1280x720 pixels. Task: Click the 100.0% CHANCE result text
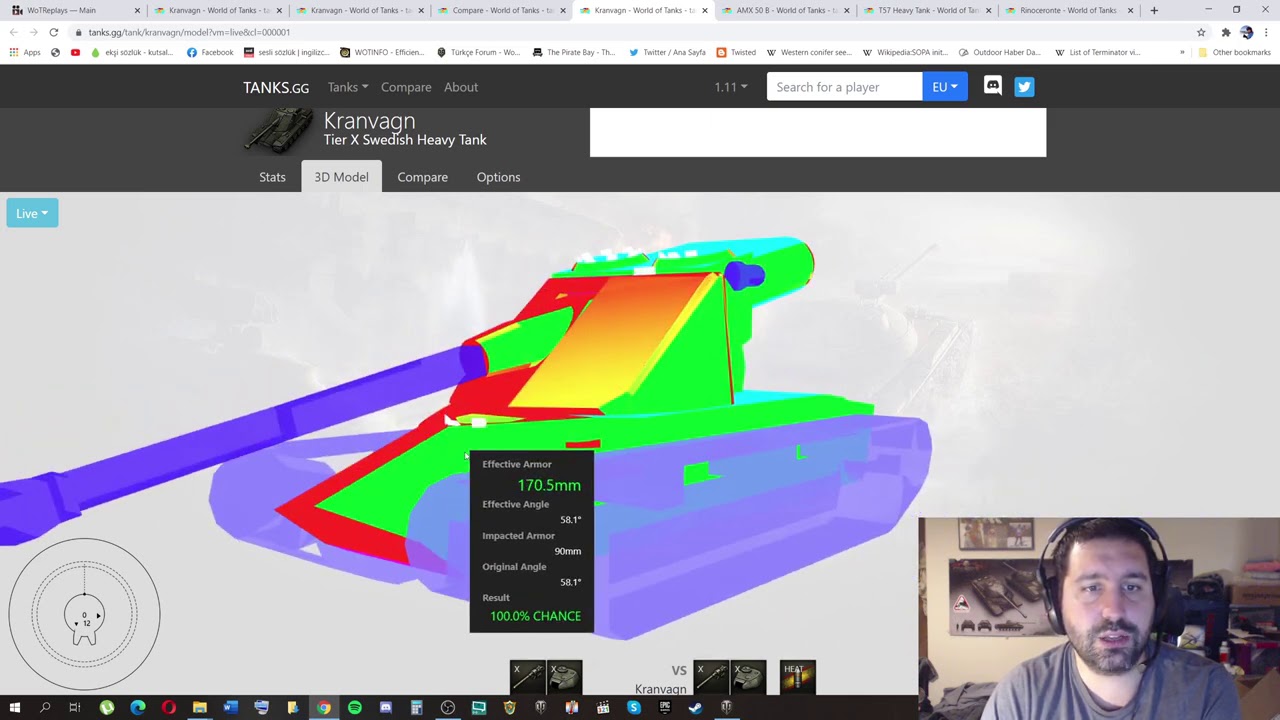click(x=535, y=616)
